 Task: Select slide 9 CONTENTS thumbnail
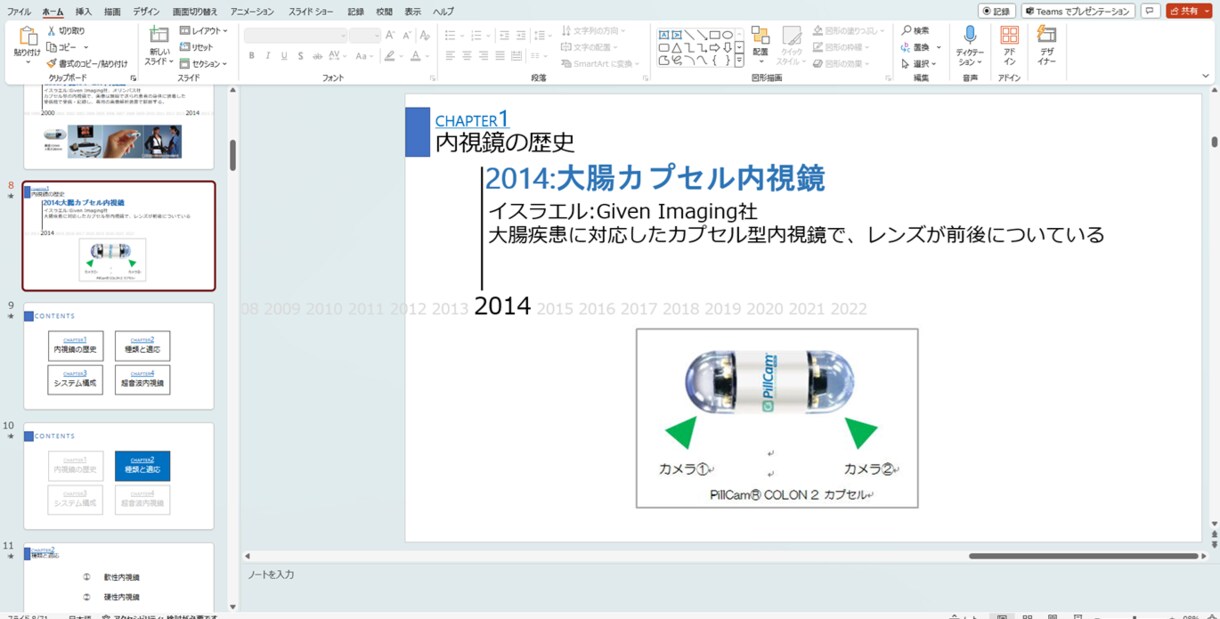[118, 356]
